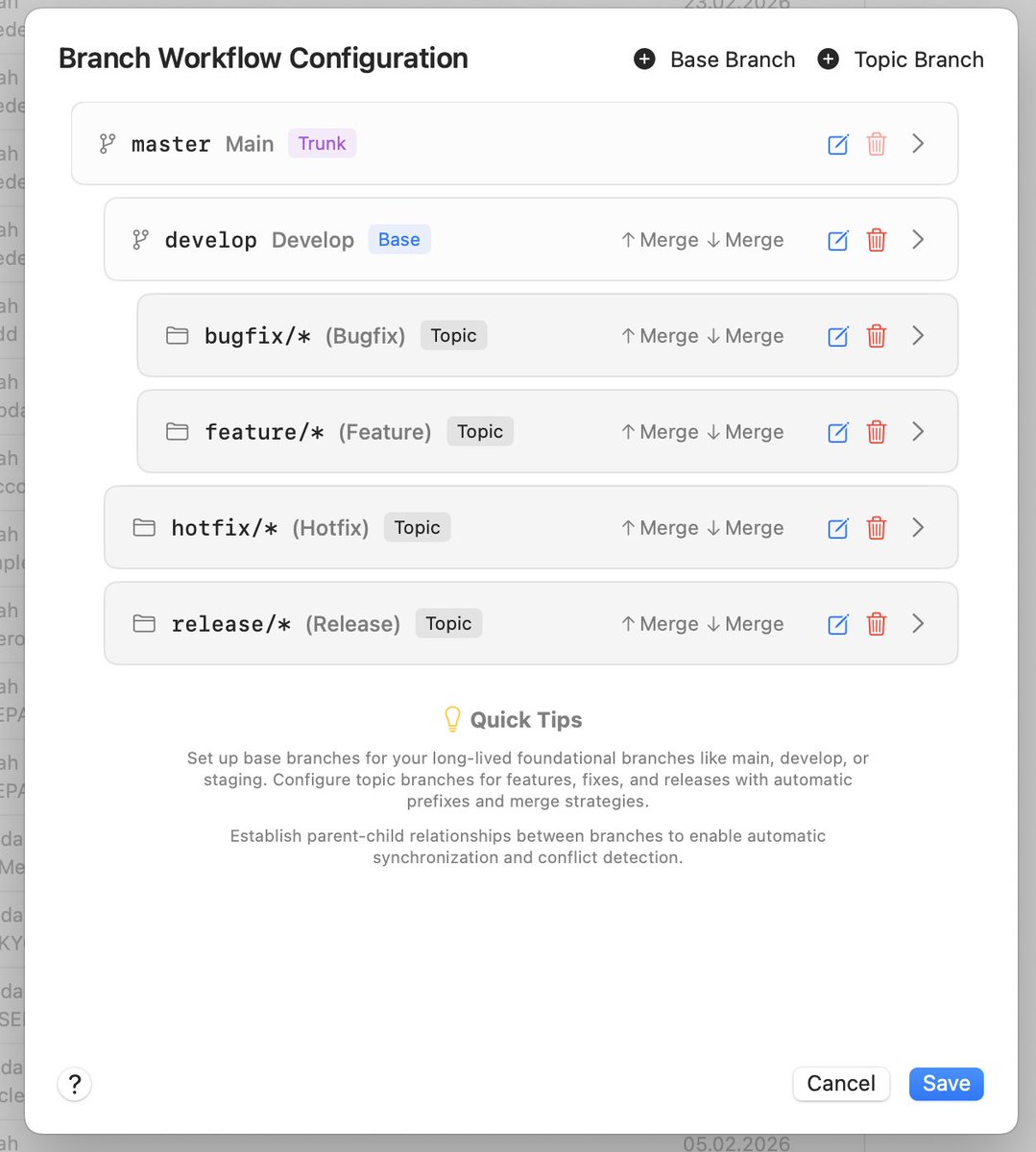Click the lightbulb icon by Quick Tips
This screenshot has height=1152, width=1036.
[x=452, y=719]
